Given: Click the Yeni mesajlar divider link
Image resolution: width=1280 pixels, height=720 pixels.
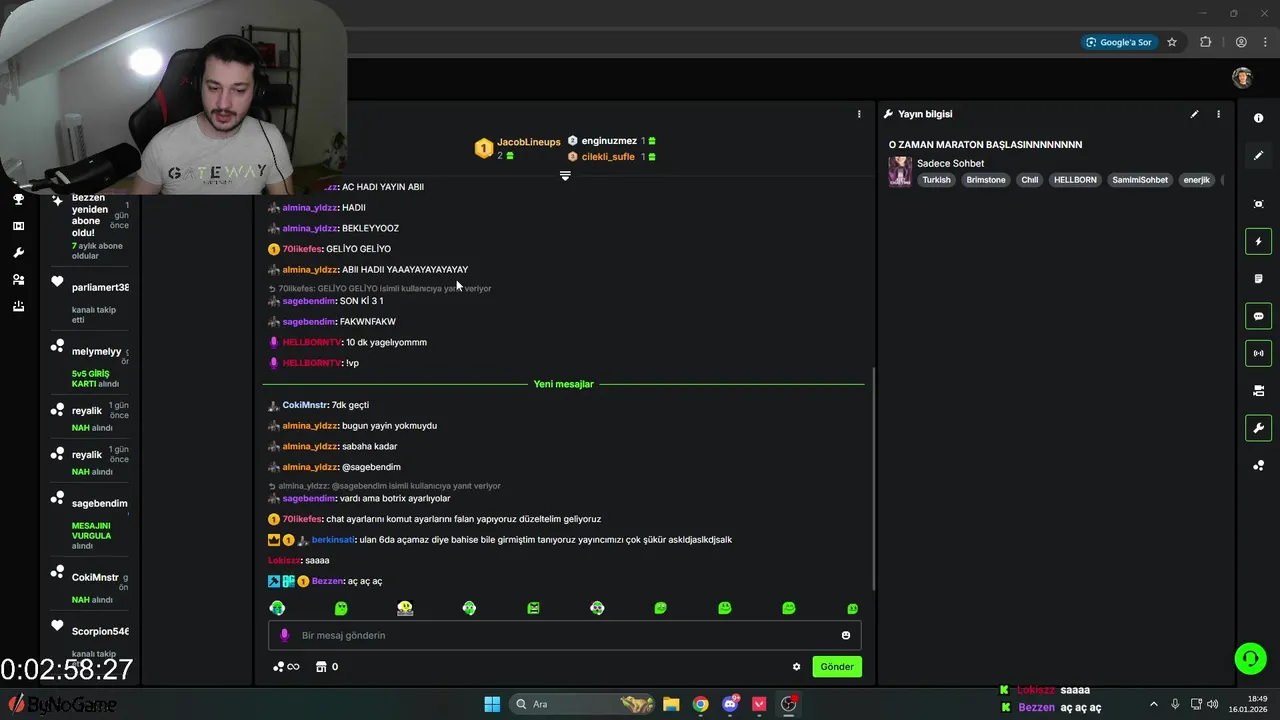Looking at the screenshot, I should 563,384.
